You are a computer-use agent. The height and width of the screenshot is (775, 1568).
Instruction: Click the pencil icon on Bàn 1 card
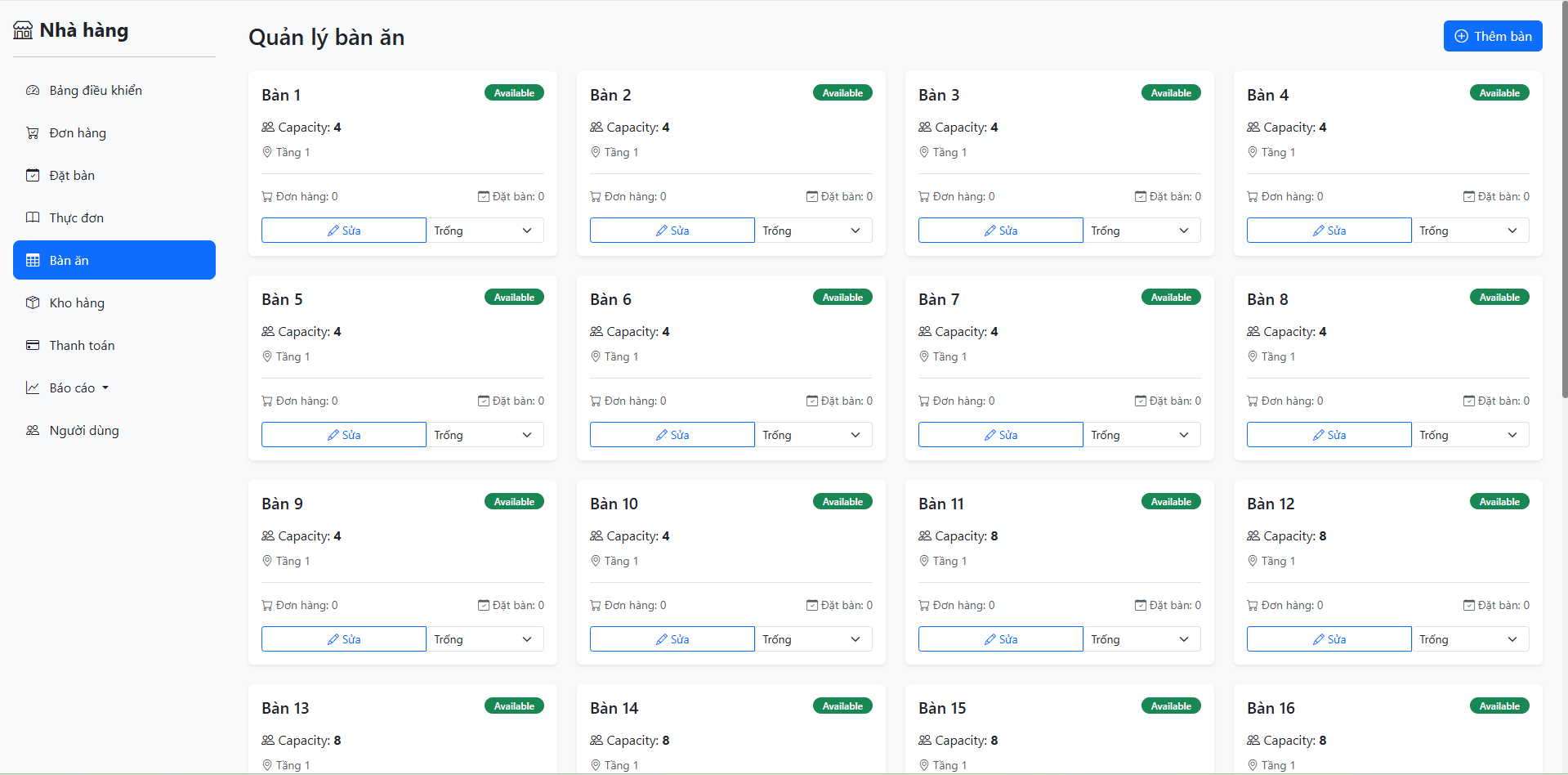(x=333, y=231)
